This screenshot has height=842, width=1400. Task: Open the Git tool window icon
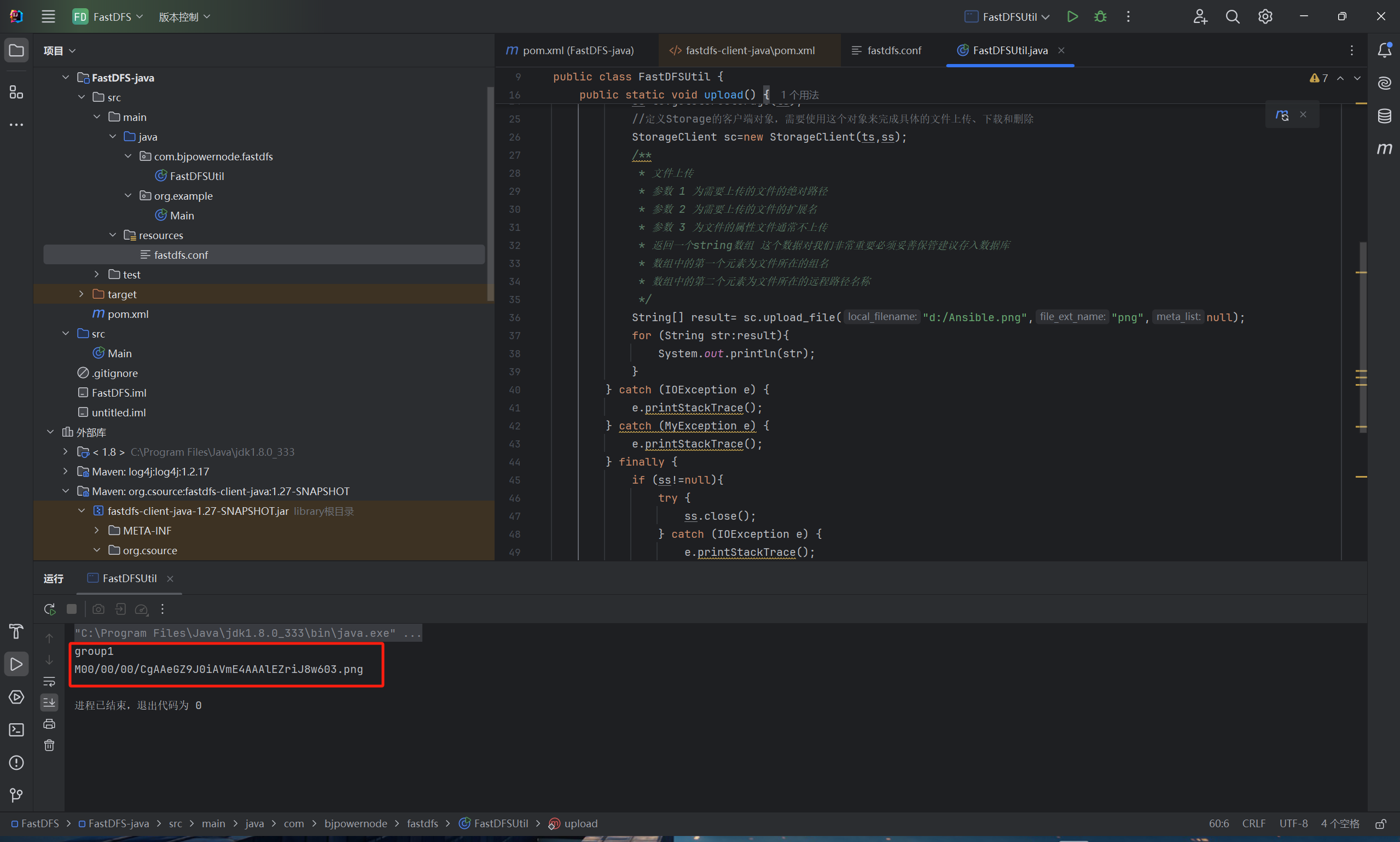point(16,795)
